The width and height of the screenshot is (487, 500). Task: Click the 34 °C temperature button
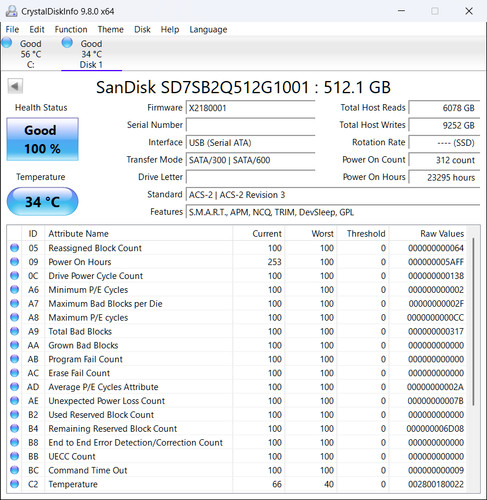click(43, 201)
